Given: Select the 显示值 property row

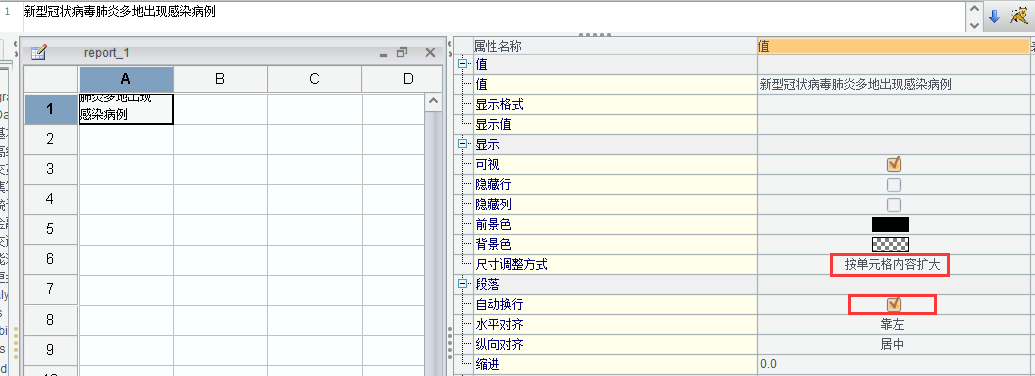Looking at the screenshot, I should [x=615, y=124].
